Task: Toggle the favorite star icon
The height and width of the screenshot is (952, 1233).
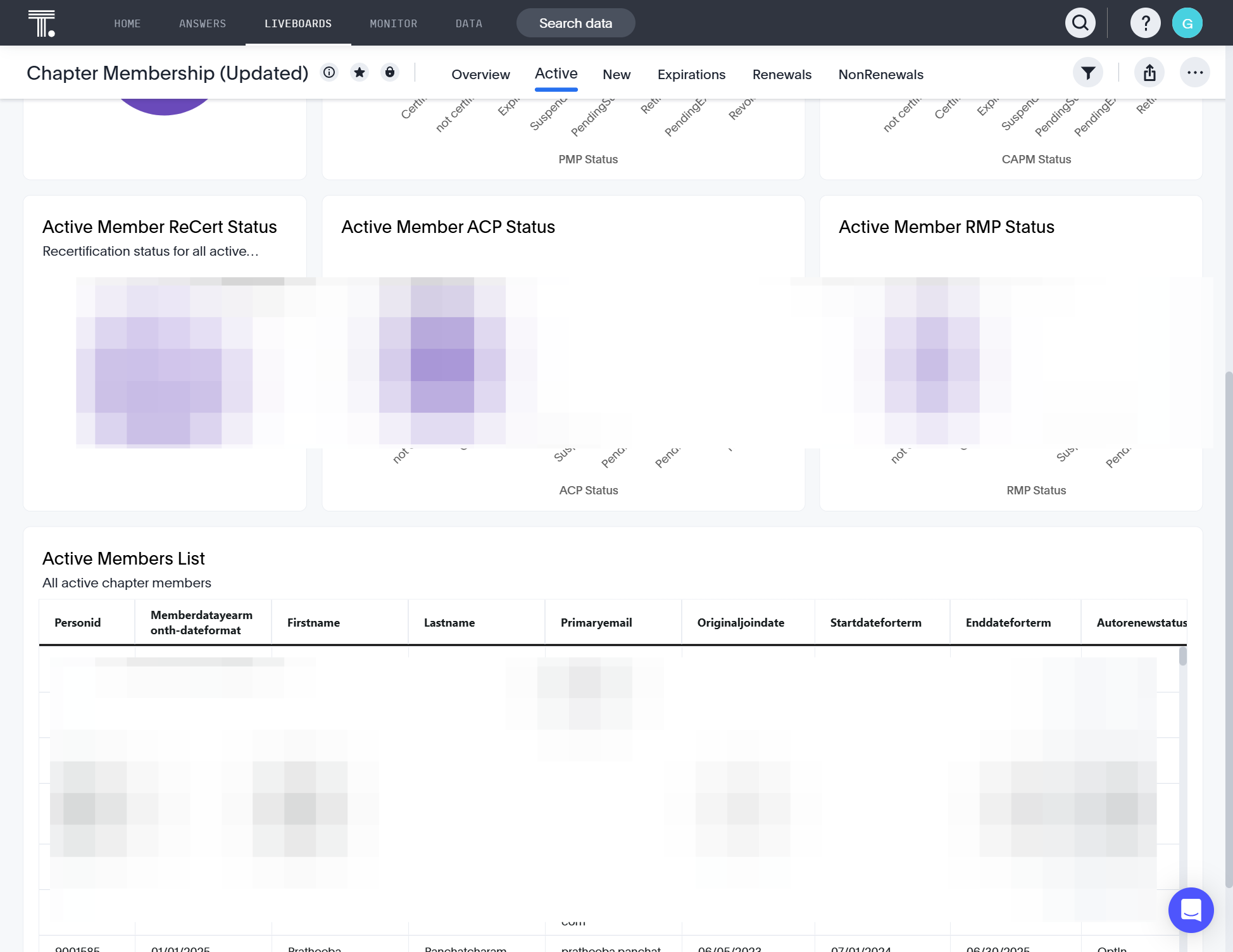Action: 360,72
